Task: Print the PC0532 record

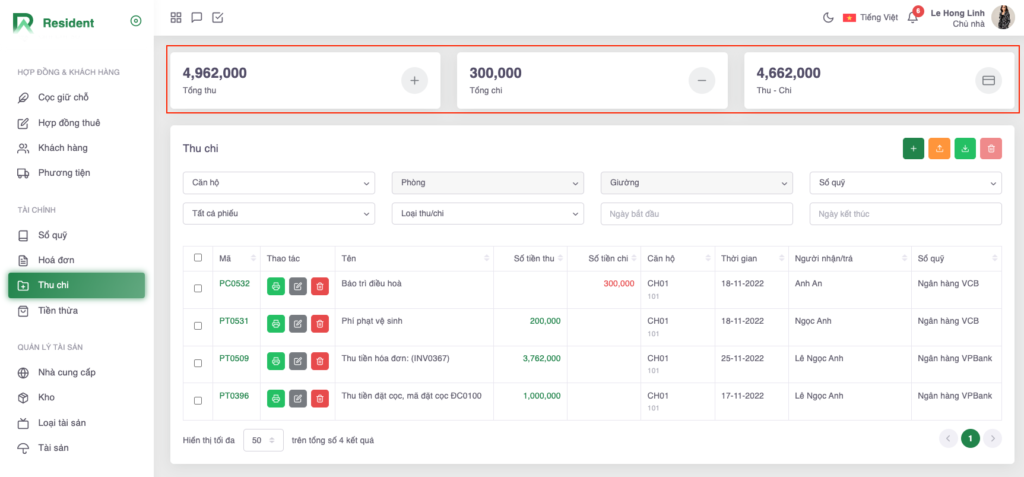Action: point(276,286)
